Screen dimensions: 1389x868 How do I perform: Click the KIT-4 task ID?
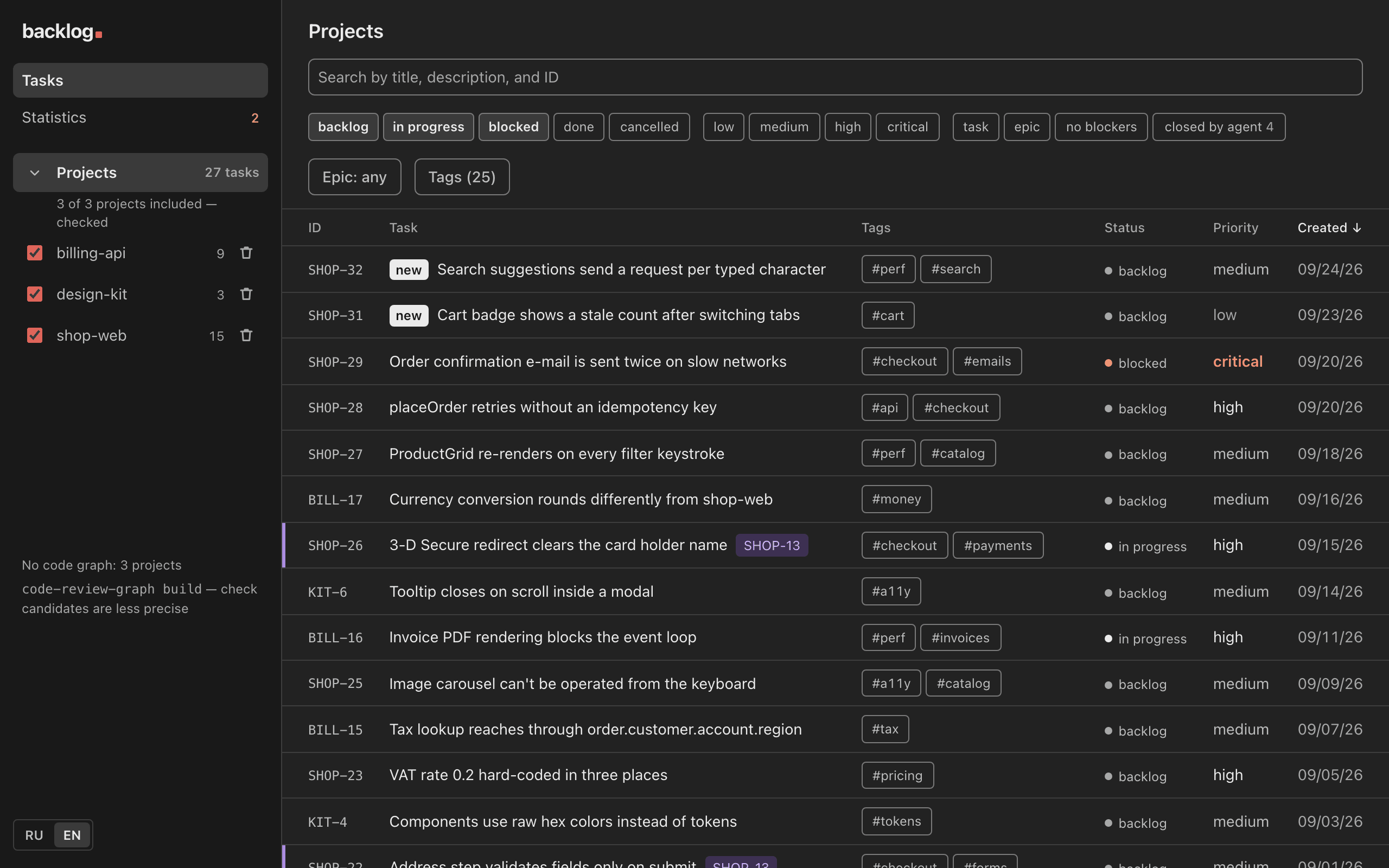coord(327,822)
